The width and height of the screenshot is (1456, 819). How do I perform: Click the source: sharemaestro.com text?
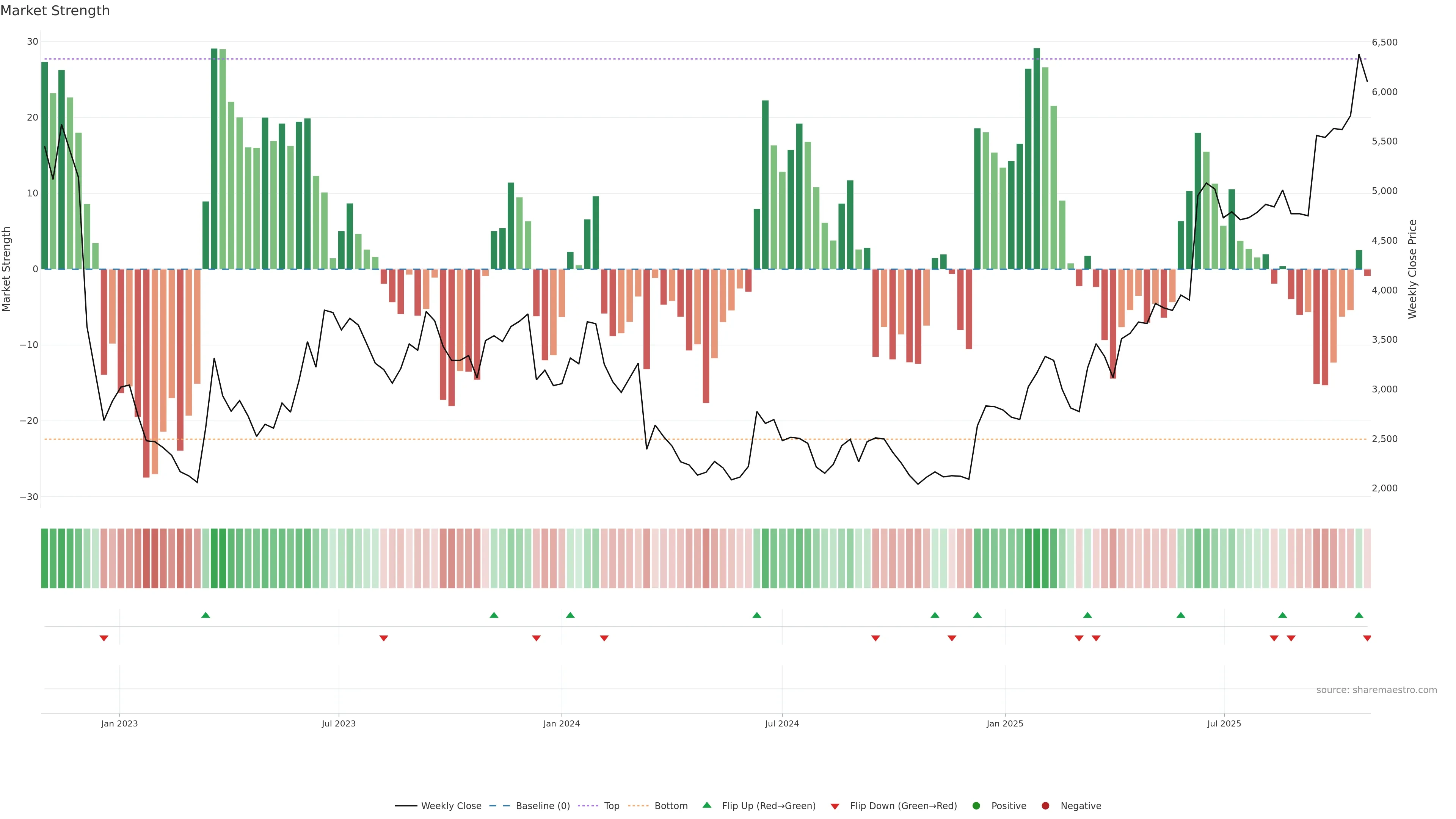1376,690
